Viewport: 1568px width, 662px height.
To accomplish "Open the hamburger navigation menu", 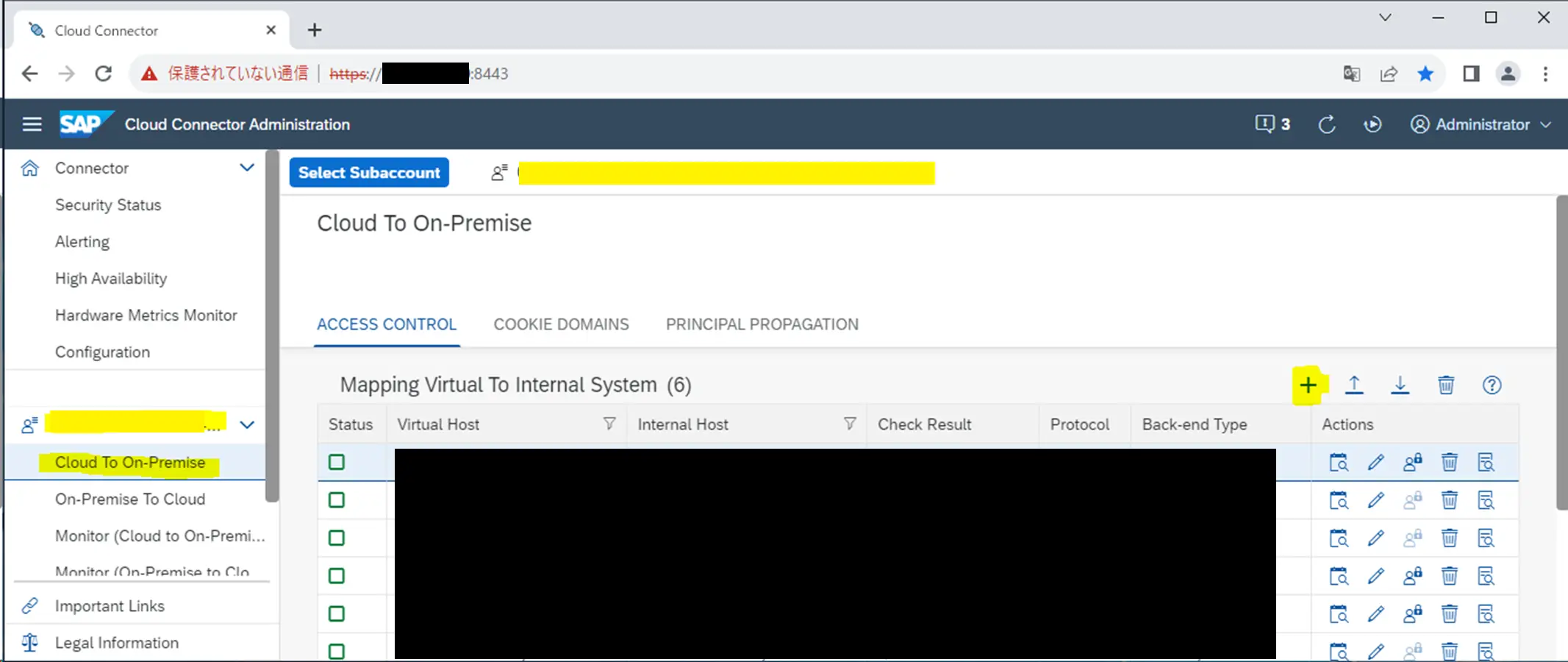I will 32,124.
